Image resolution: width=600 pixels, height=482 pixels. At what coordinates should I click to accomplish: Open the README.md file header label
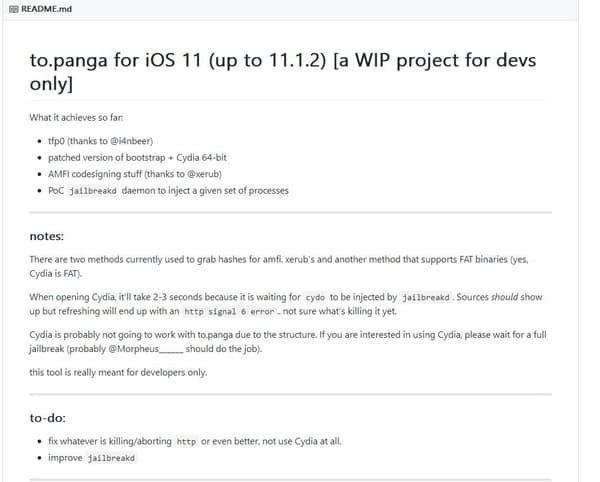click(46, 9)
